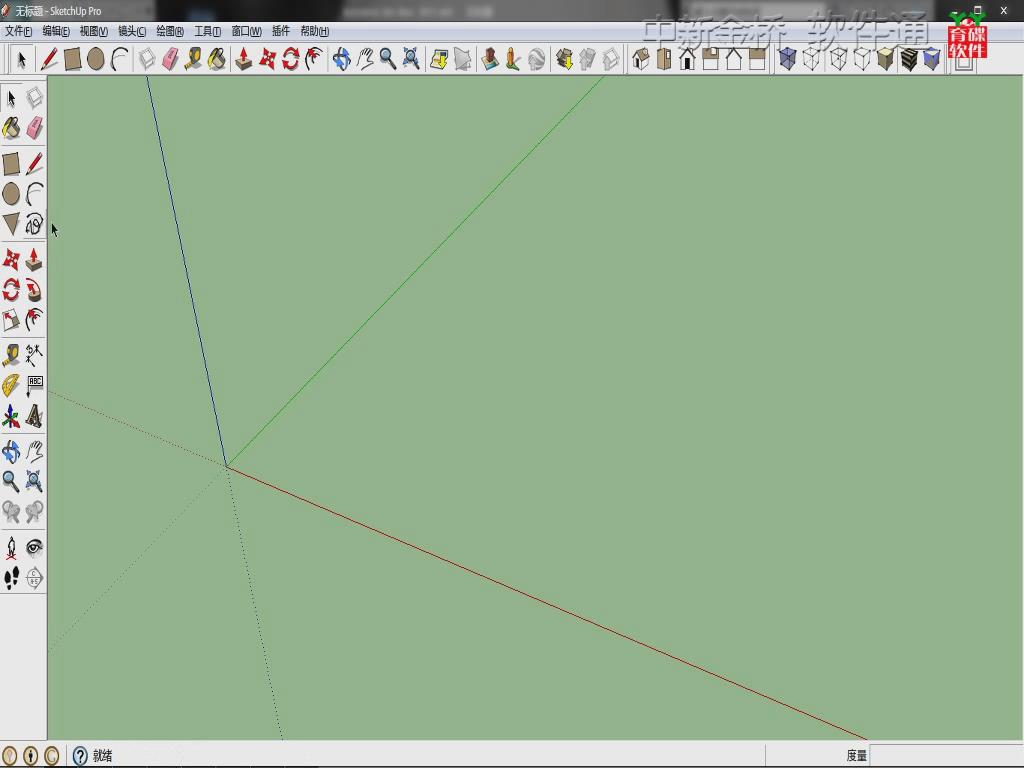Screen dimensions: 1024x768
Task: Open the 插件 menu
Action: (281, 31)
